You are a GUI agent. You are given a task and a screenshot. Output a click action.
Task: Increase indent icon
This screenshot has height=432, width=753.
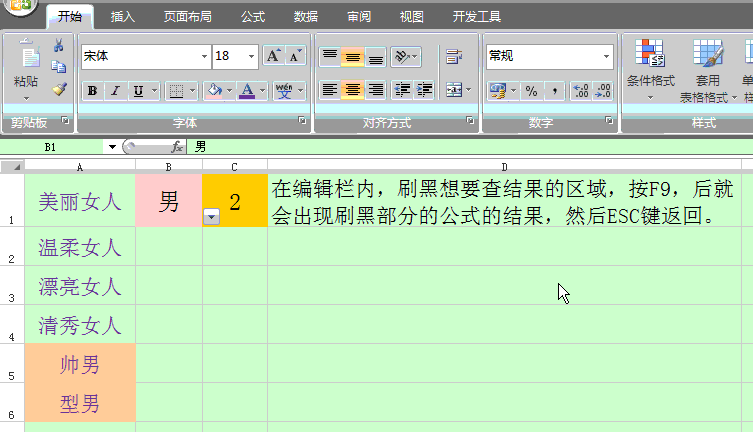(x=425, y=90)
